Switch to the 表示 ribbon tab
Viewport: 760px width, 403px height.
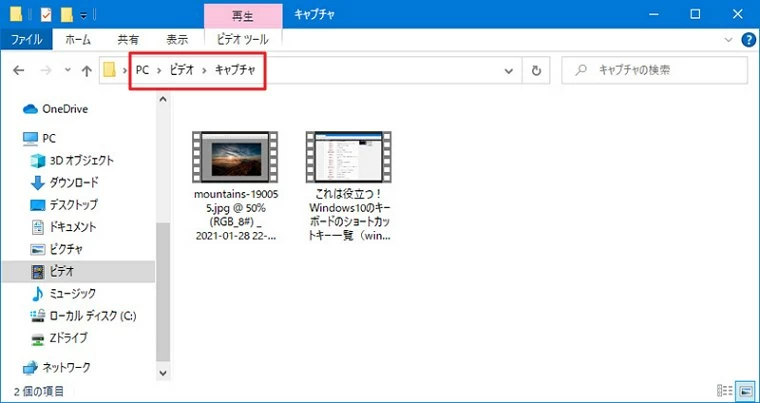coord(177,40)
